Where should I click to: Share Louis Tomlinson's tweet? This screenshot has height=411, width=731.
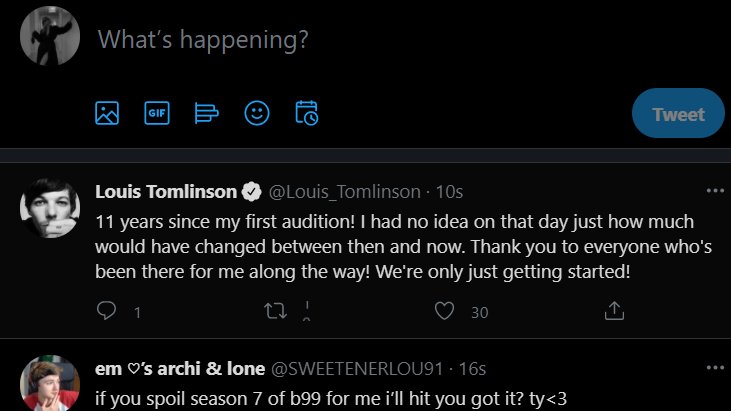pos(615,312)
